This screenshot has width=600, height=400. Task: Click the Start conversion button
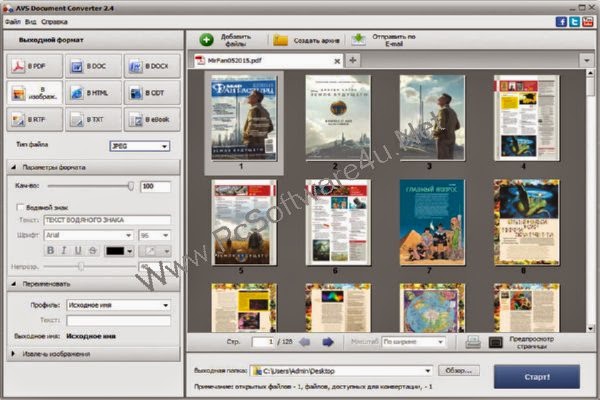(537, 377)
